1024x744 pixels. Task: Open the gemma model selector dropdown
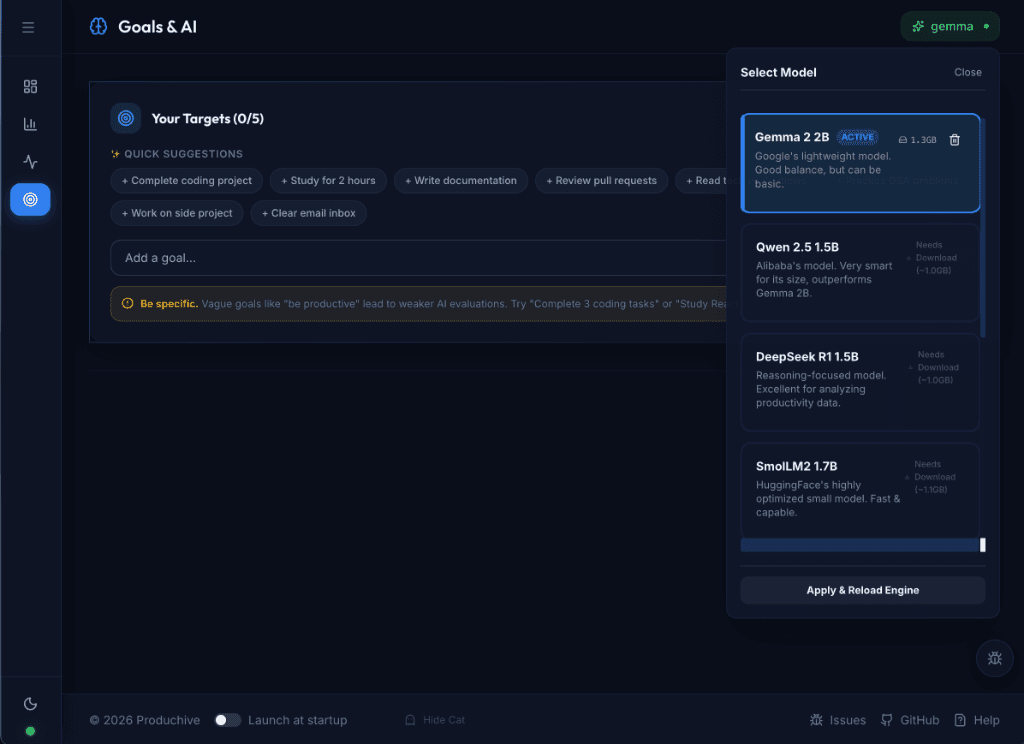(x=949, y=26)
